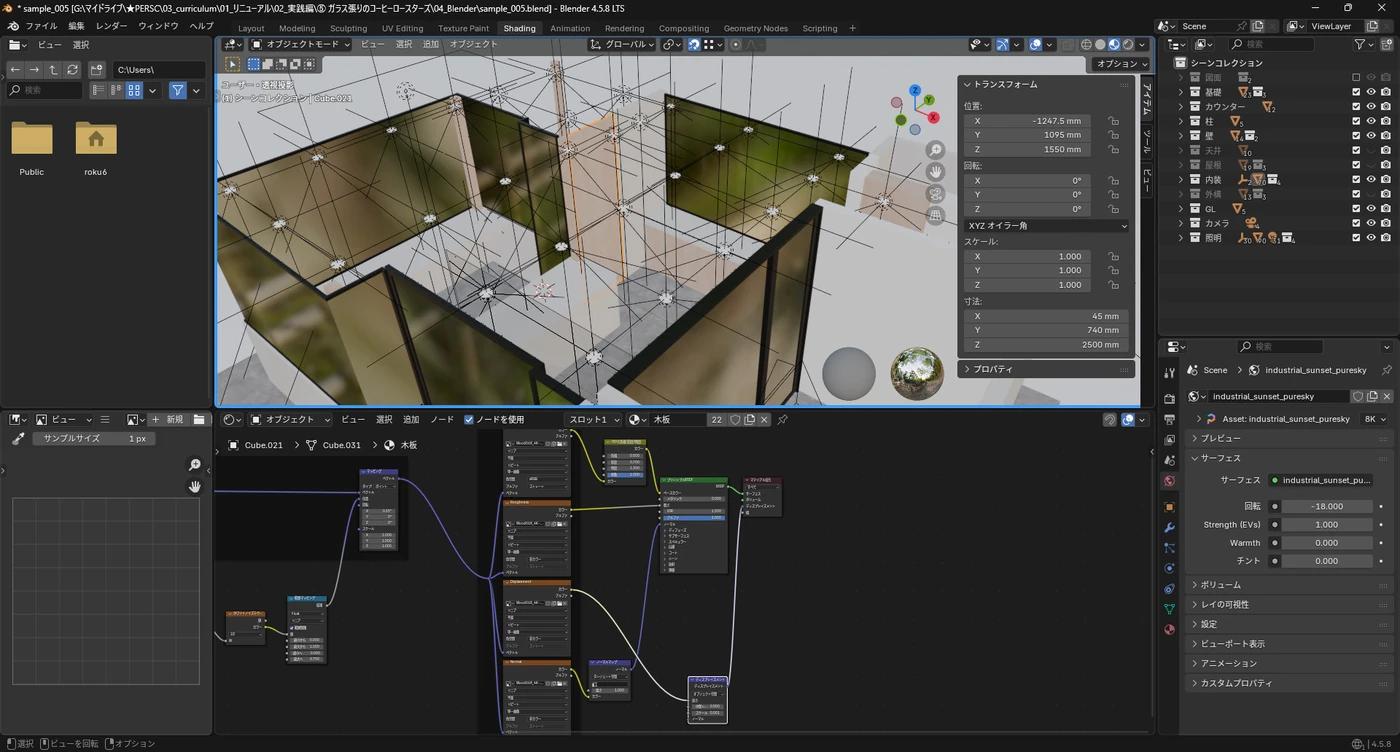Toggle viewport gizmo display button
The image size is (1400, 752).
(1002, 44)
